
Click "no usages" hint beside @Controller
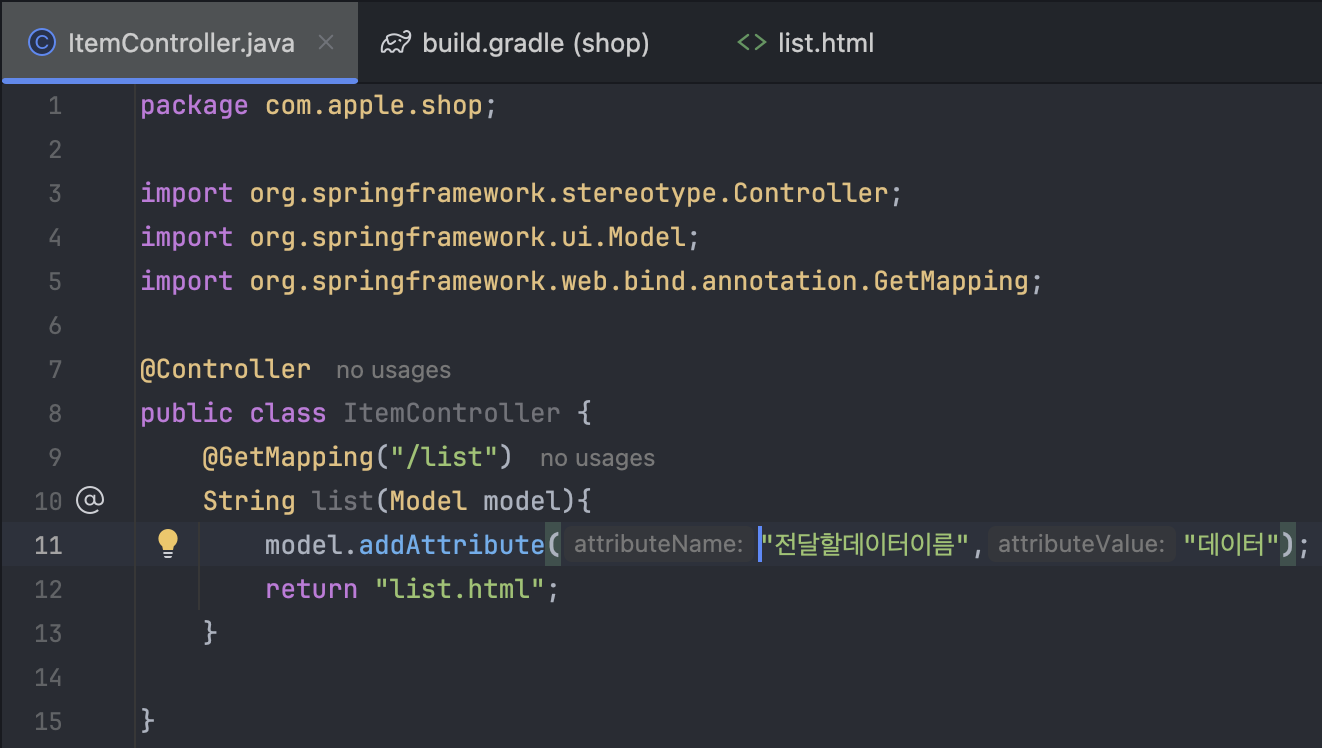[393, 370]
